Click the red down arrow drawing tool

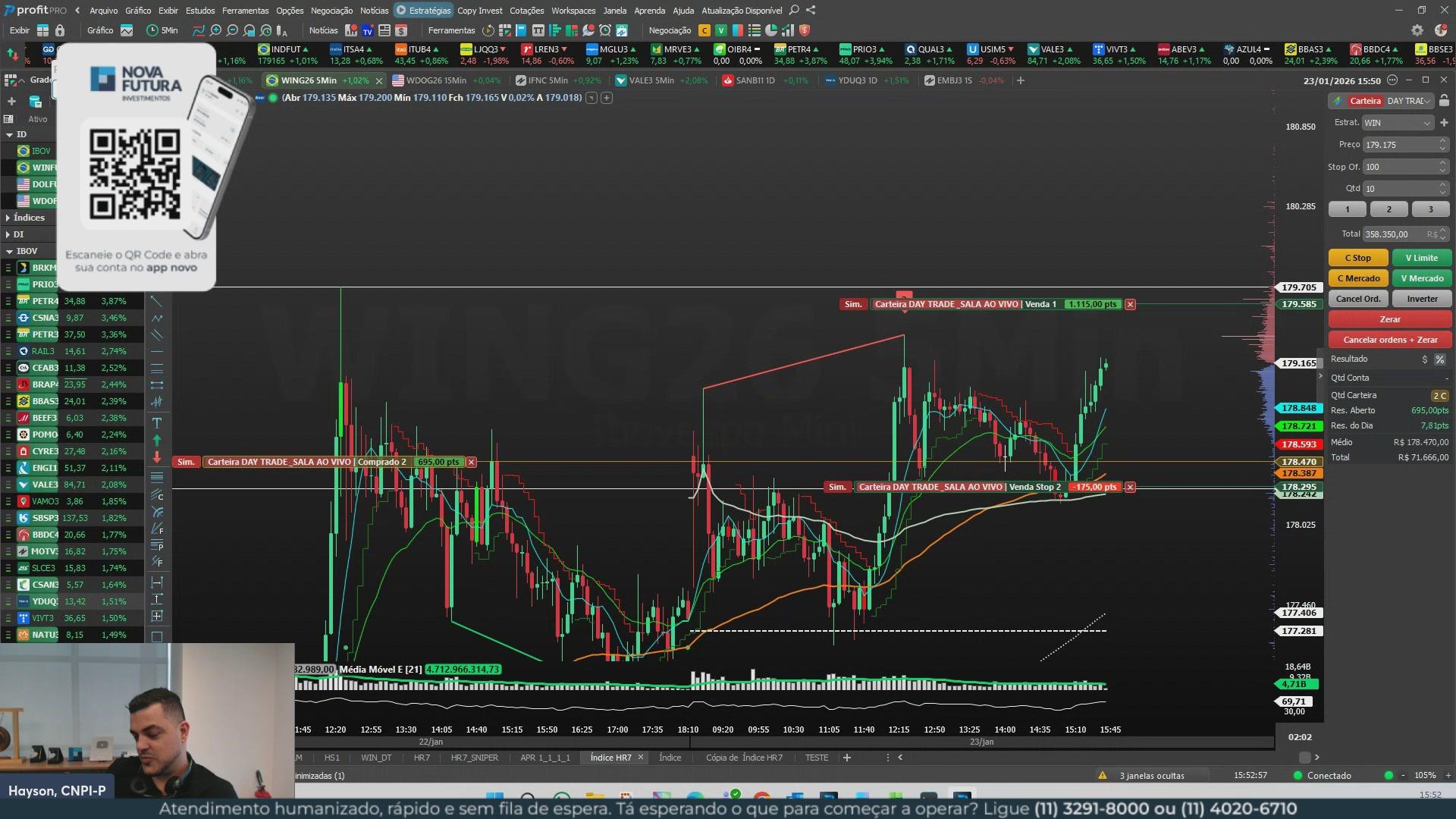[157, 457]
